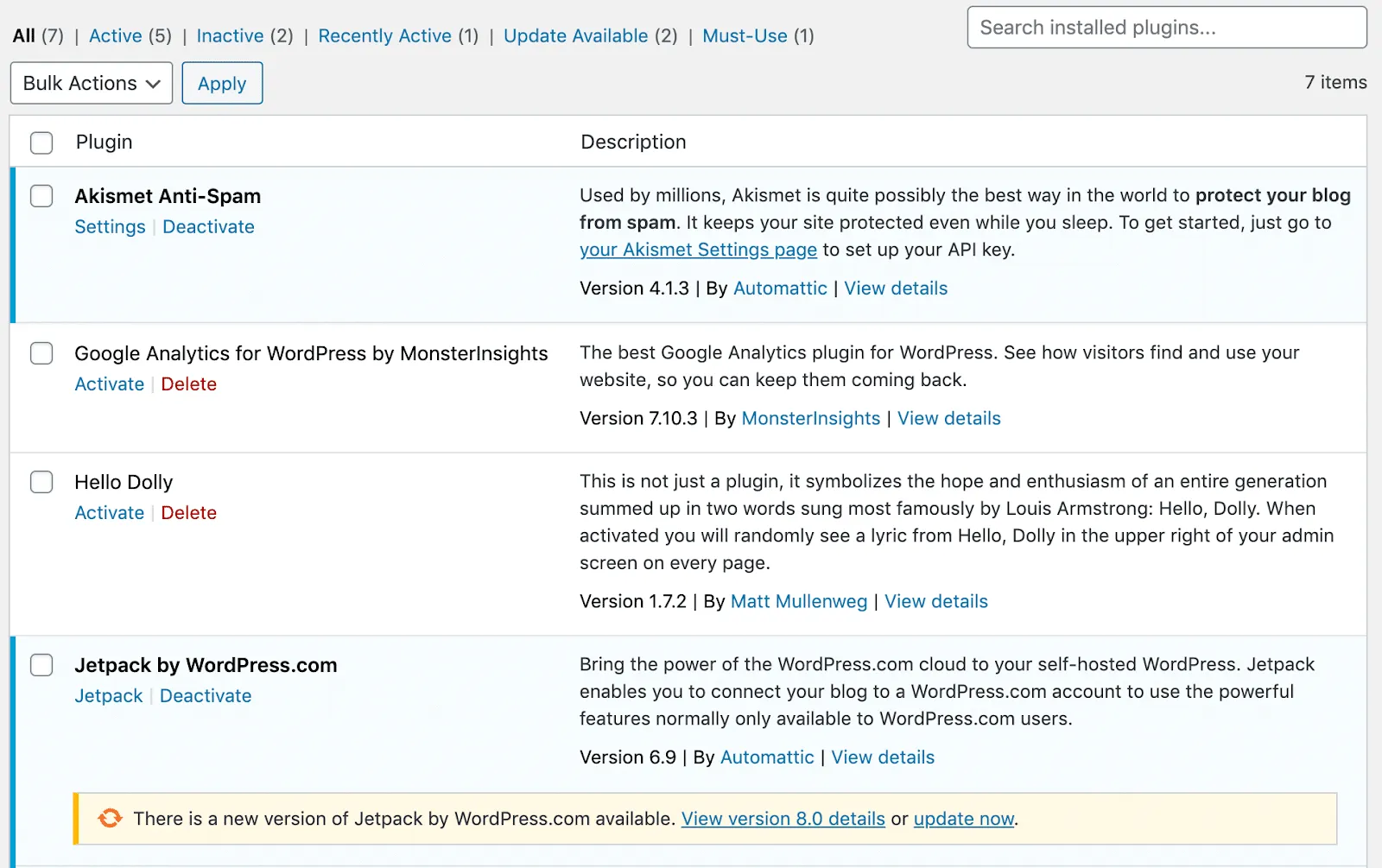View details for Hello Dolly
The width and height of the screenshot is (1382, 868).
point(936,601)
